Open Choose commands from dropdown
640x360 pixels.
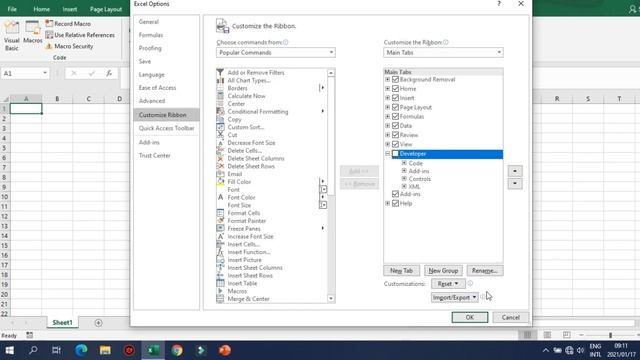(276, 53)
